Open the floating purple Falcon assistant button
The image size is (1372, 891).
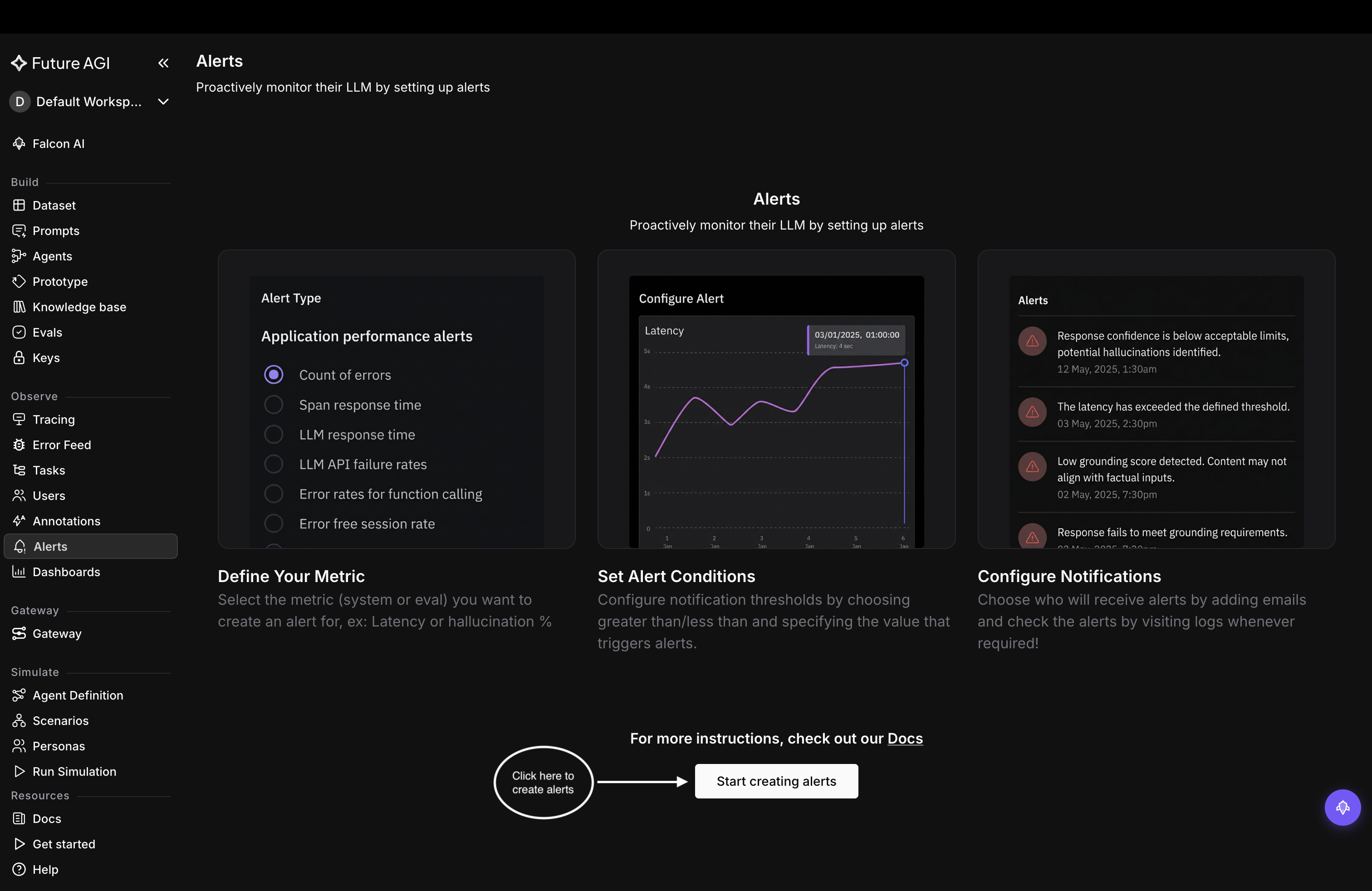point(1342,807)
